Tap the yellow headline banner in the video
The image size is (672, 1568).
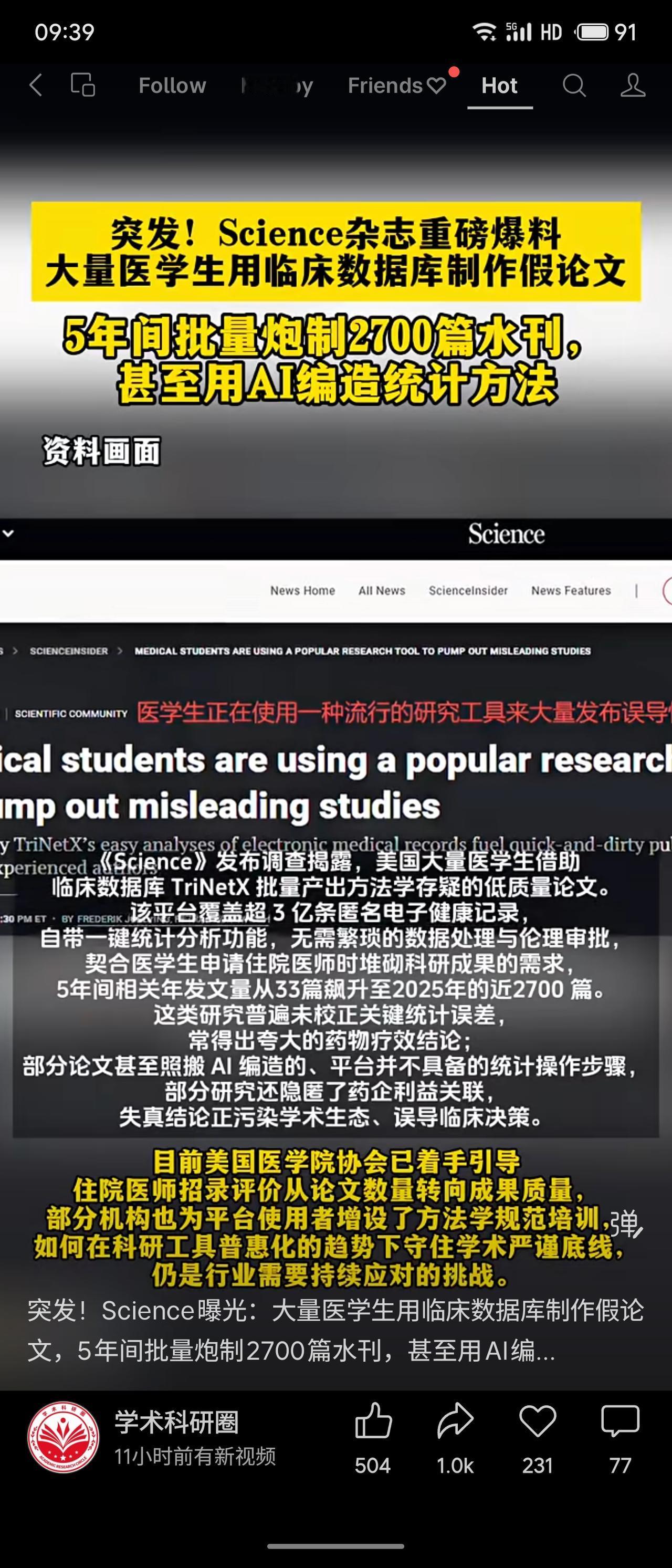click(336, 252)
